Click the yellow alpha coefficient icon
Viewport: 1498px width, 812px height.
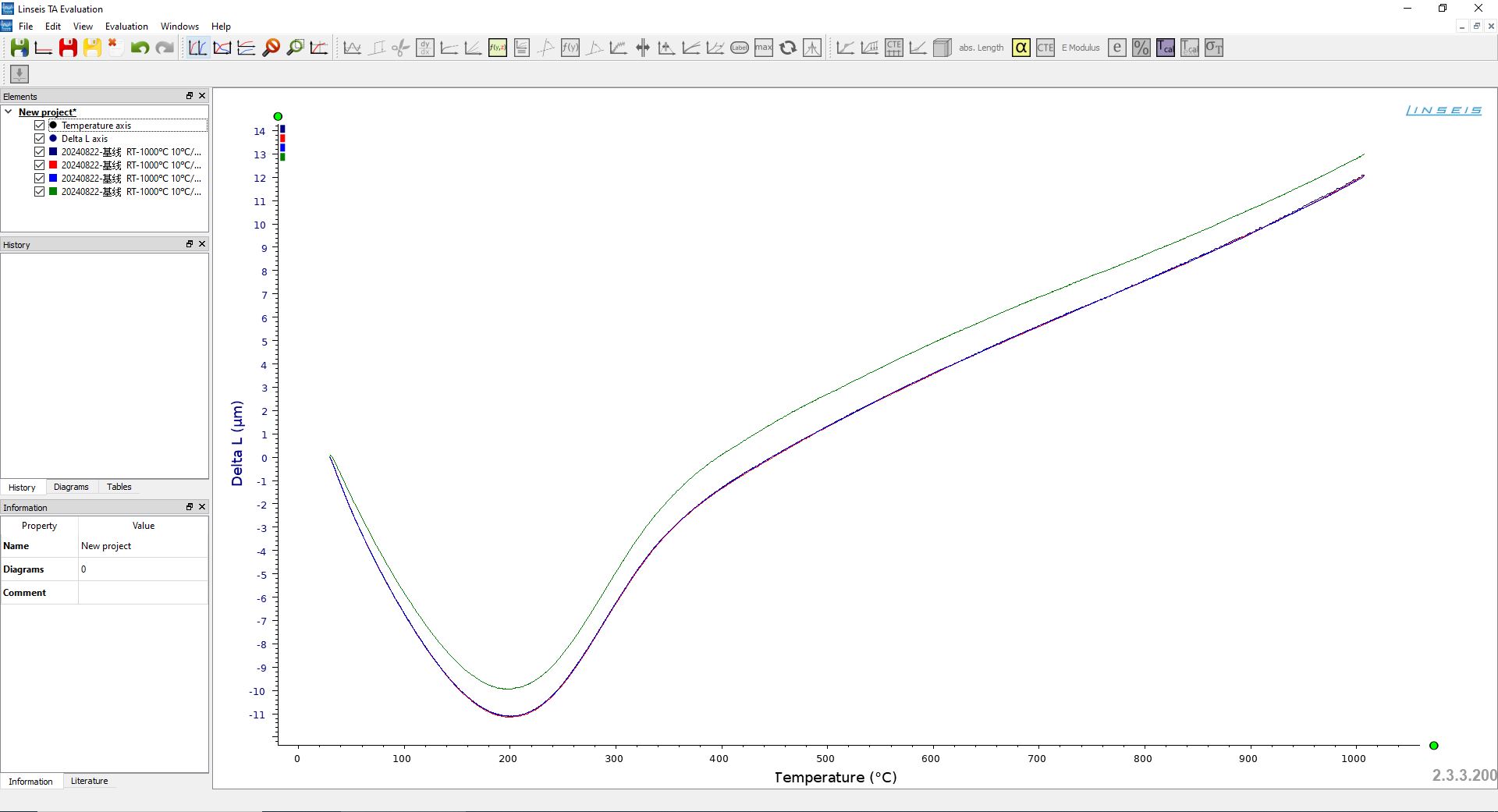(x=1021, y=48)
